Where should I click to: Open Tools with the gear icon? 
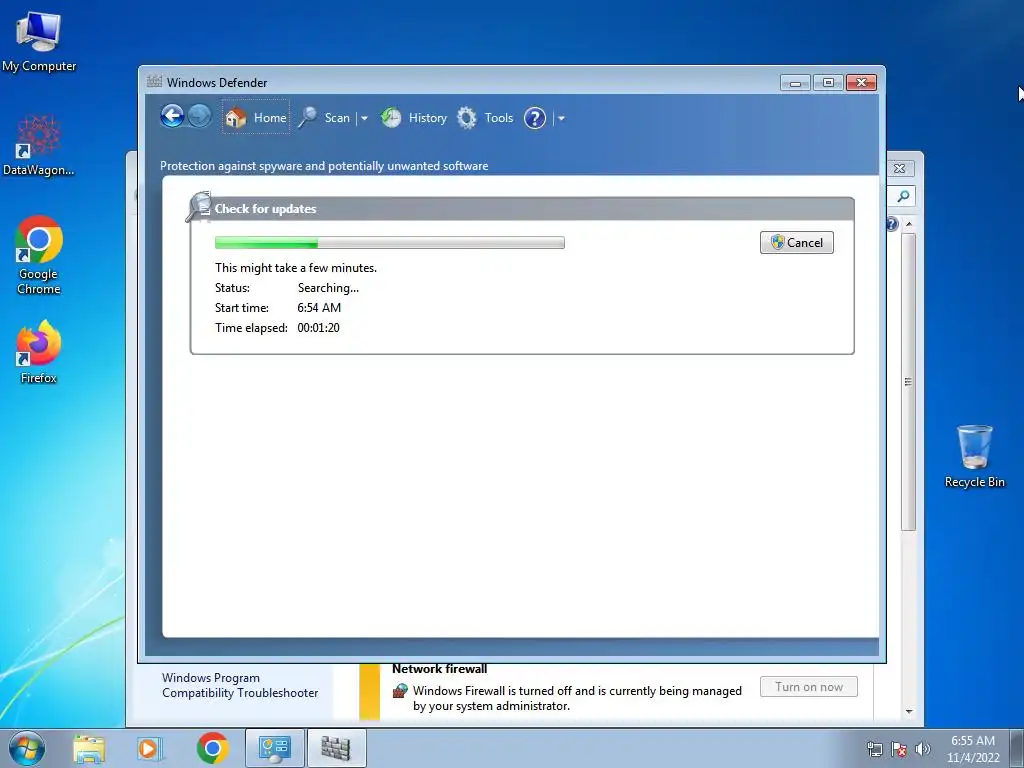pos(485,118)
